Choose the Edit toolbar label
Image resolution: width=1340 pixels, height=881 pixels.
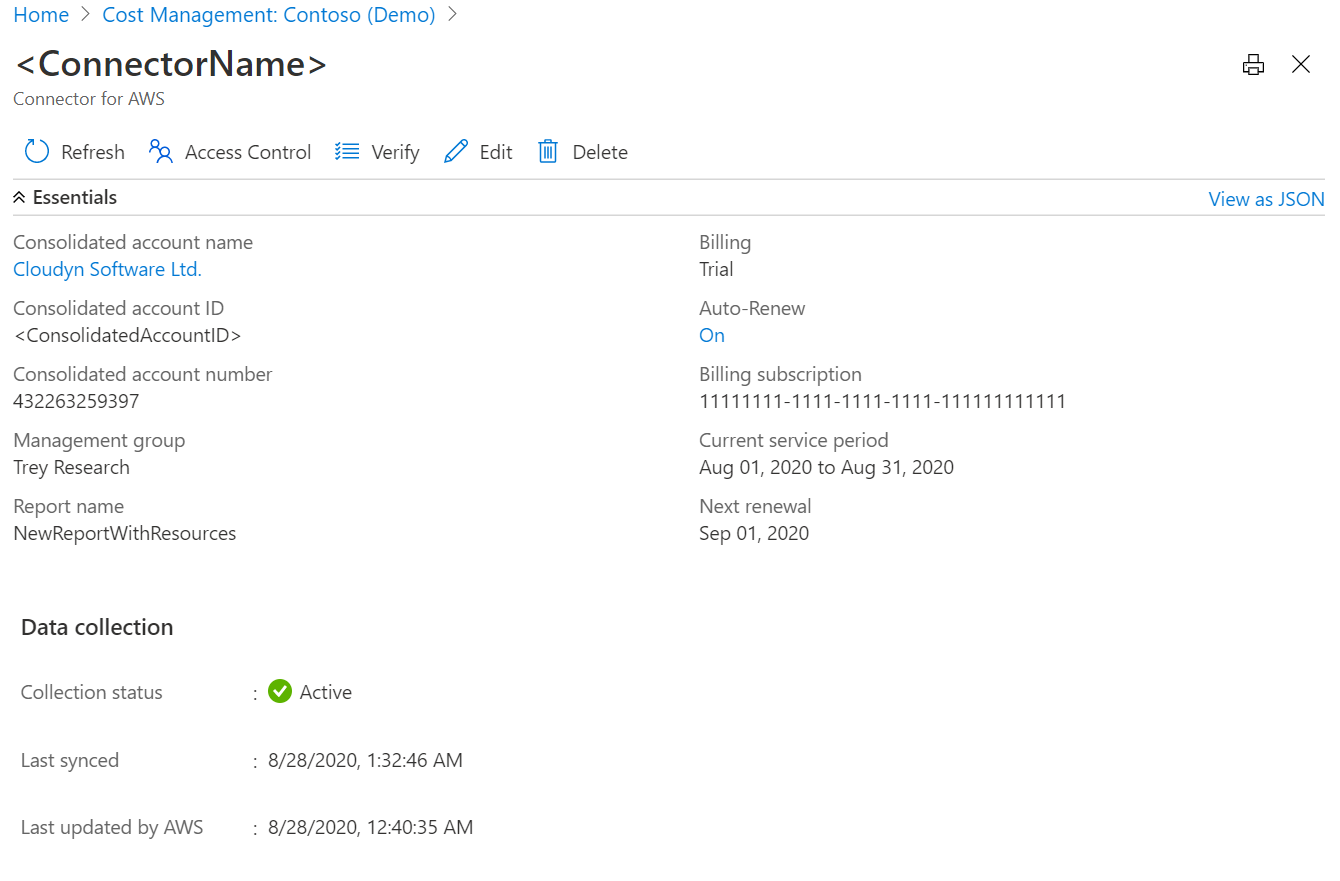click(x=496, y=152)
